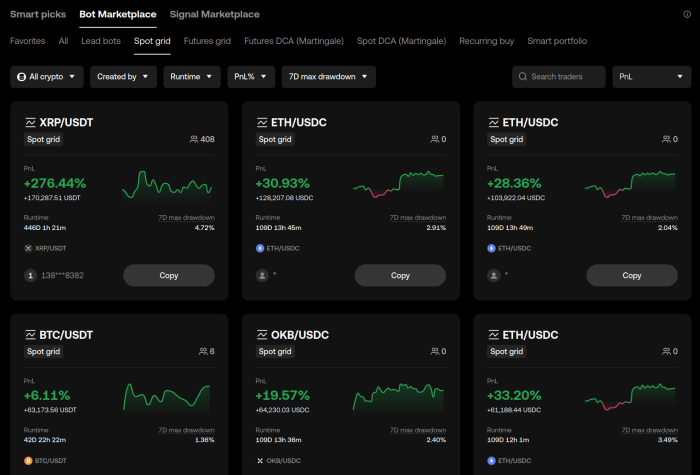Click the grid icon beside BTC/USDT title
Image resolution: width=700 pixels, height=475 pixels.
pyautogui.click(x=30, y=335)
